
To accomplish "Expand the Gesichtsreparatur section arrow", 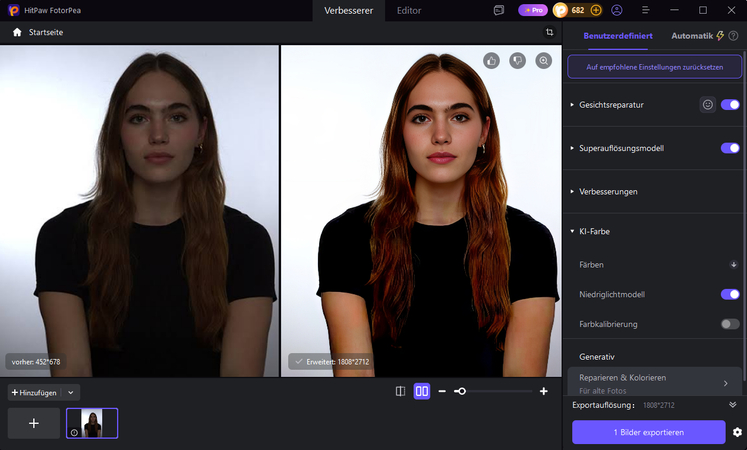I will [572, 105].
